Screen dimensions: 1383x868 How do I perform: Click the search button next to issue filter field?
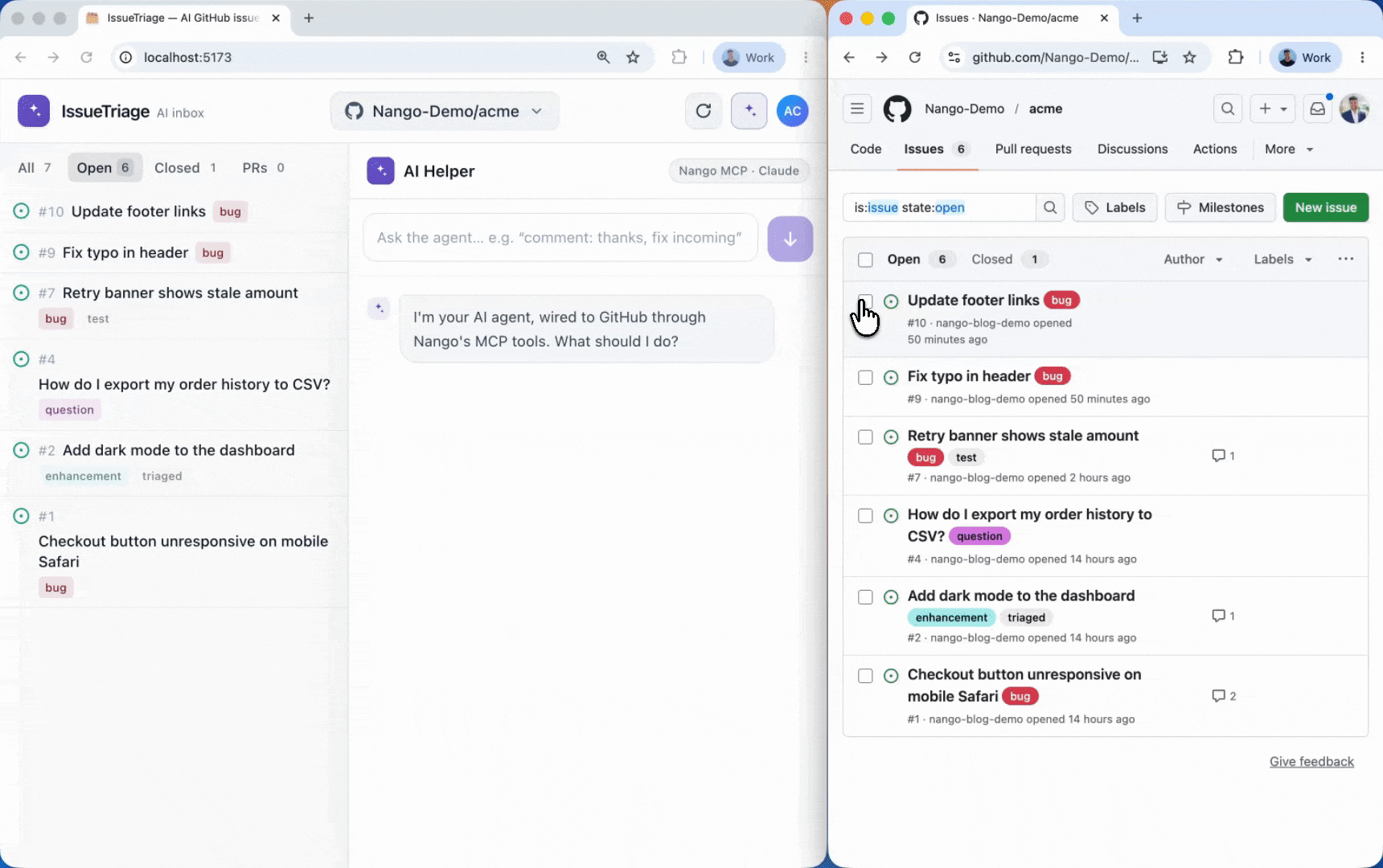(x=1050, y=207)
